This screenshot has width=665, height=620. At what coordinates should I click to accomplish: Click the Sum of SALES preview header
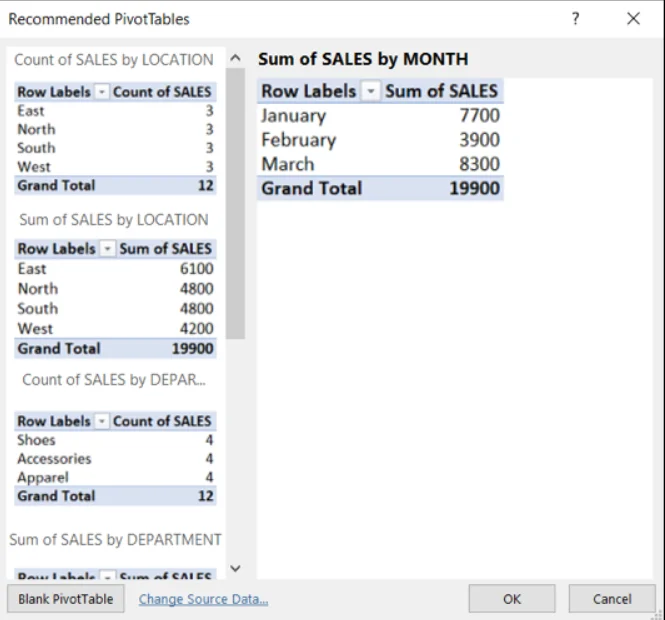tap(441, 91)
